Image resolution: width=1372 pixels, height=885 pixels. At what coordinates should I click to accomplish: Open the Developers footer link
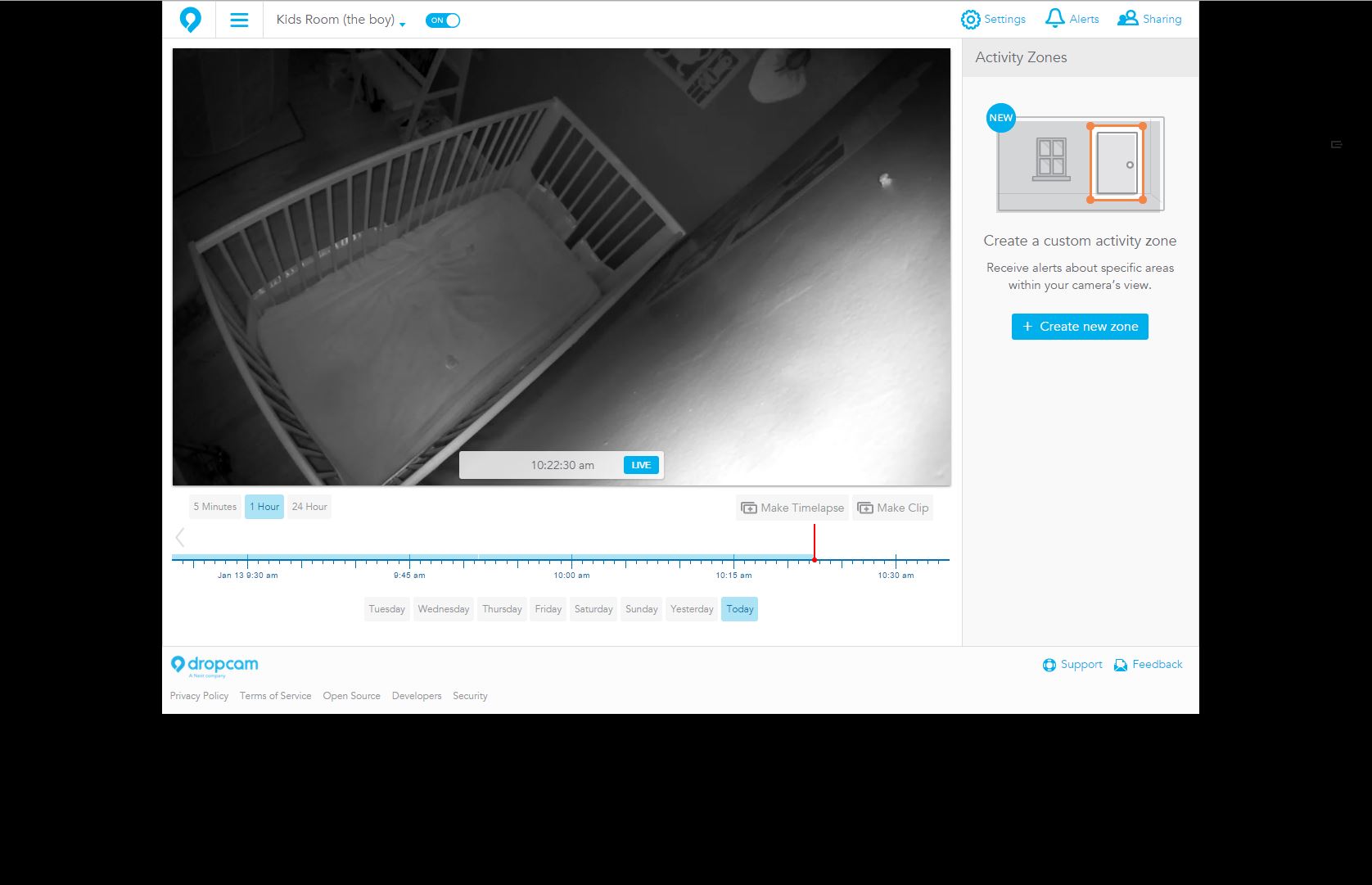point(417,696)
